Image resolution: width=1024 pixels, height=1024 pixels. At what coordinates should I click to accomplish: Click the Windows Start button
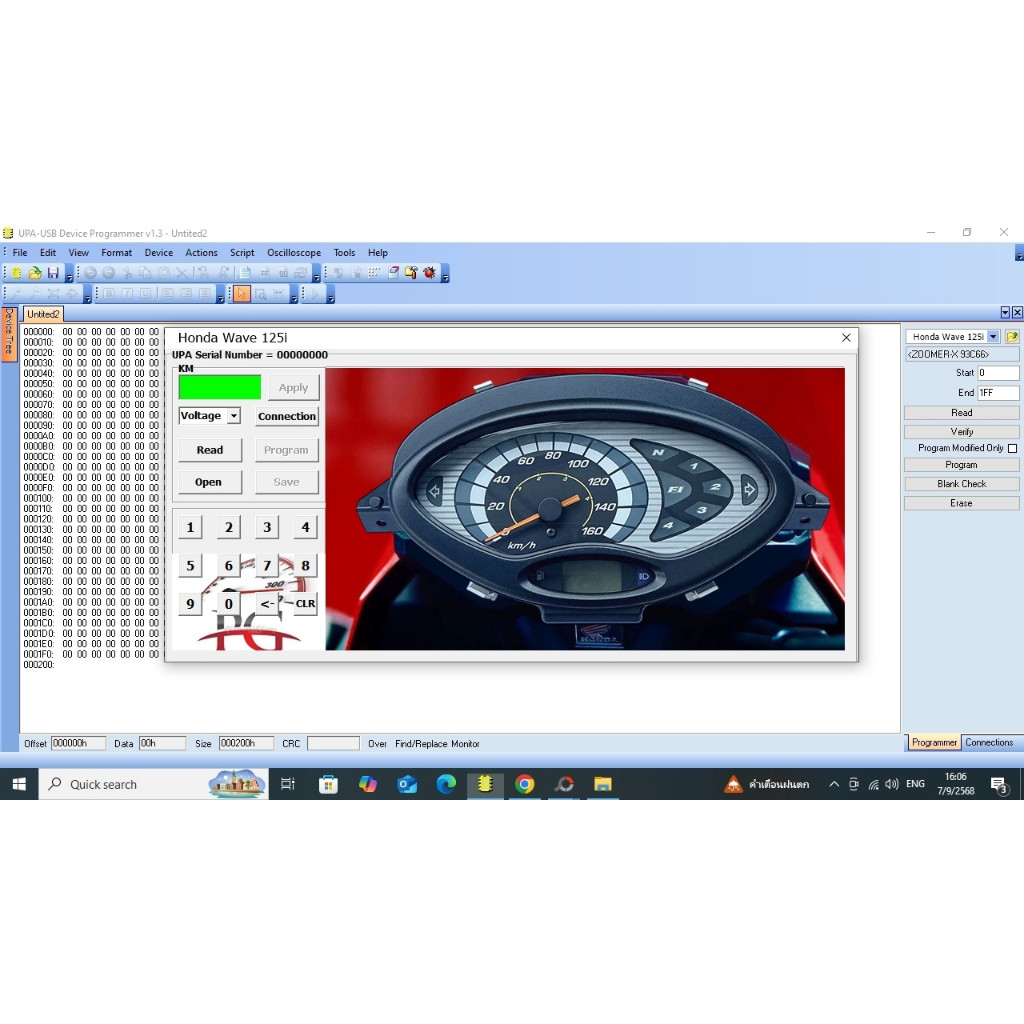(x=19, y=784)
